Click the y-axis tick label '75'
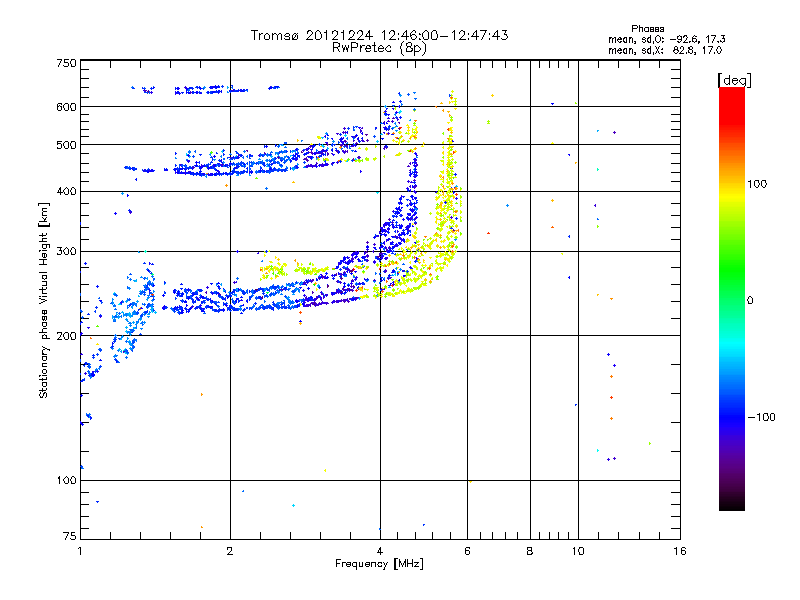The height and width of the screenshot is (600, 800). [x=70, y=536]
